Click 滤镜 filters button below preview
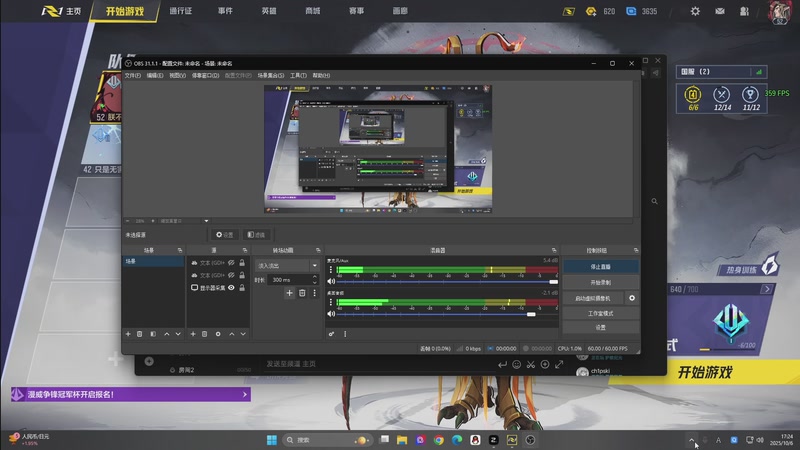800x450 pixels. 256,235
